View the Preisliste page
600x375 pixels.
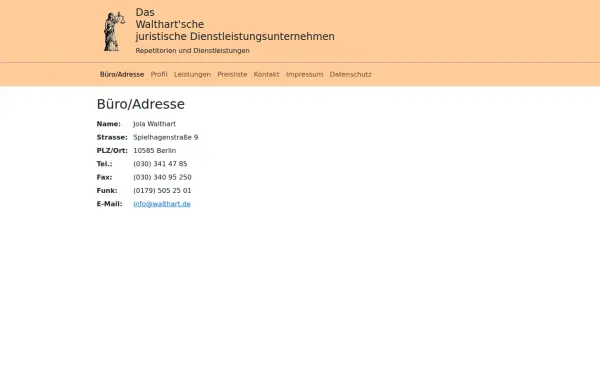[232, 74]
